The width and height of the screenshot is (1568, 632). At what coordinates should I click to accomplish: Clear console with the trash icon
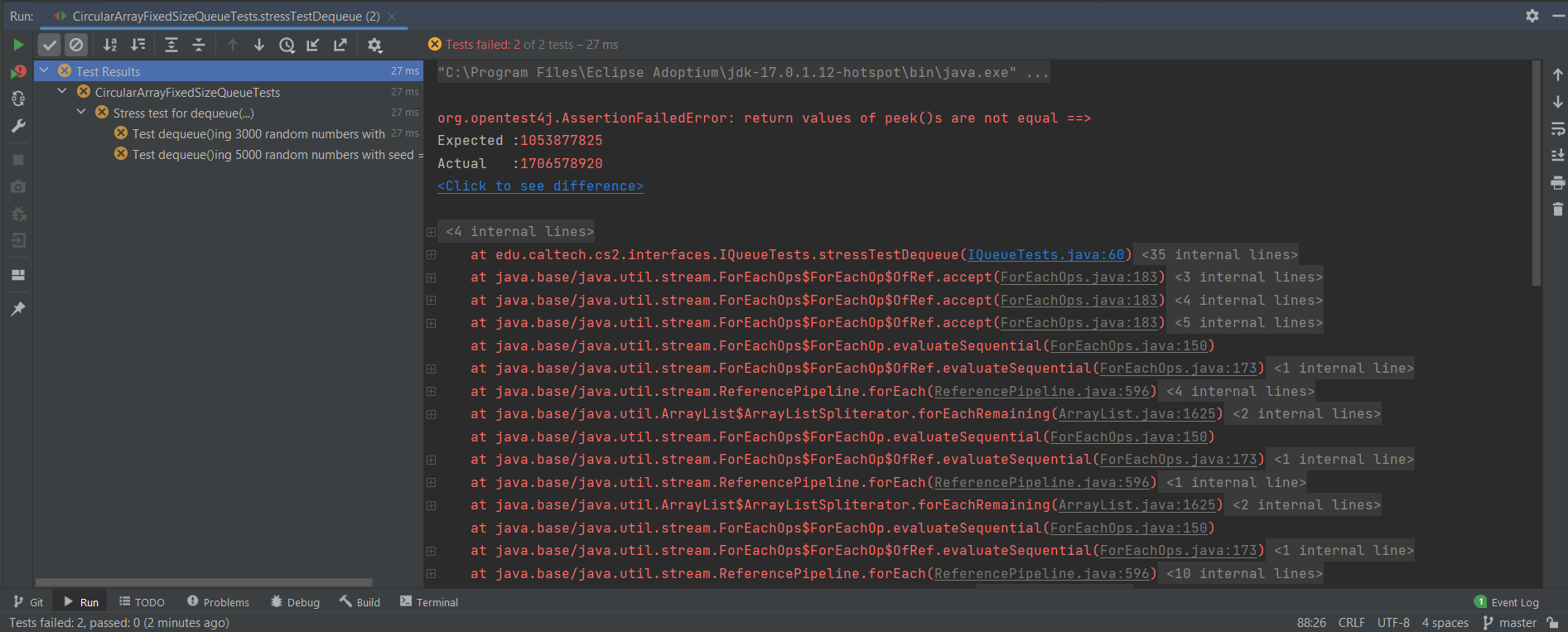pyautogui.click(x=1557, y=210)
